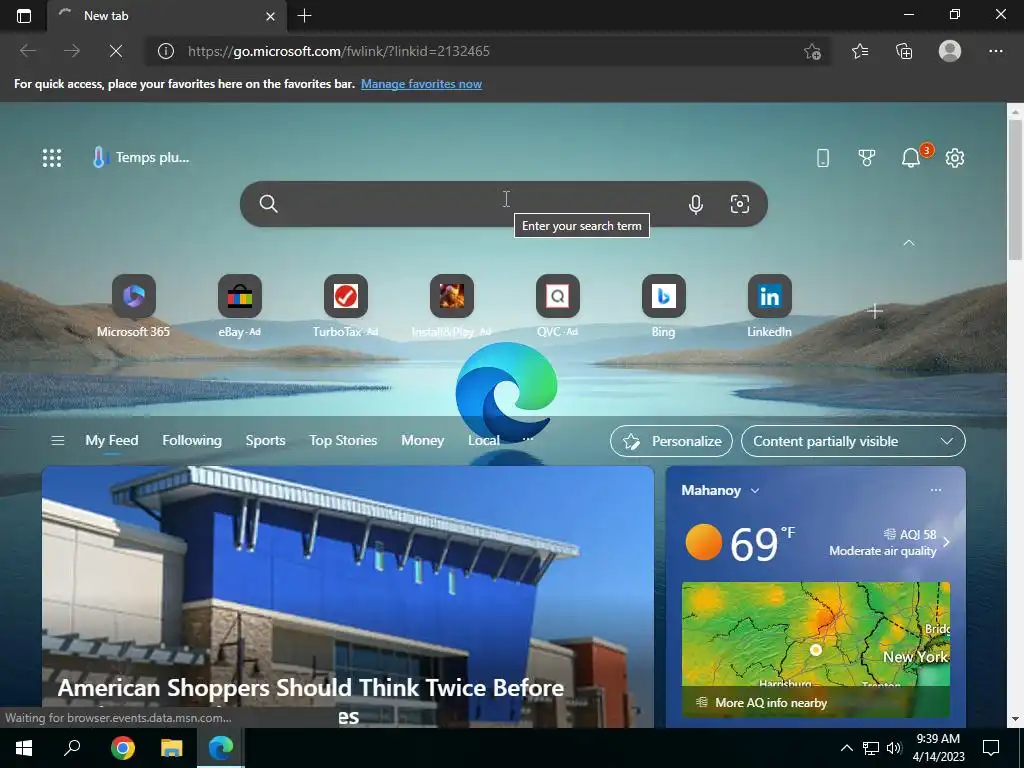The image size is (1024, 768).
Task: Open the Temps weather widget
Action: [141, 157]
